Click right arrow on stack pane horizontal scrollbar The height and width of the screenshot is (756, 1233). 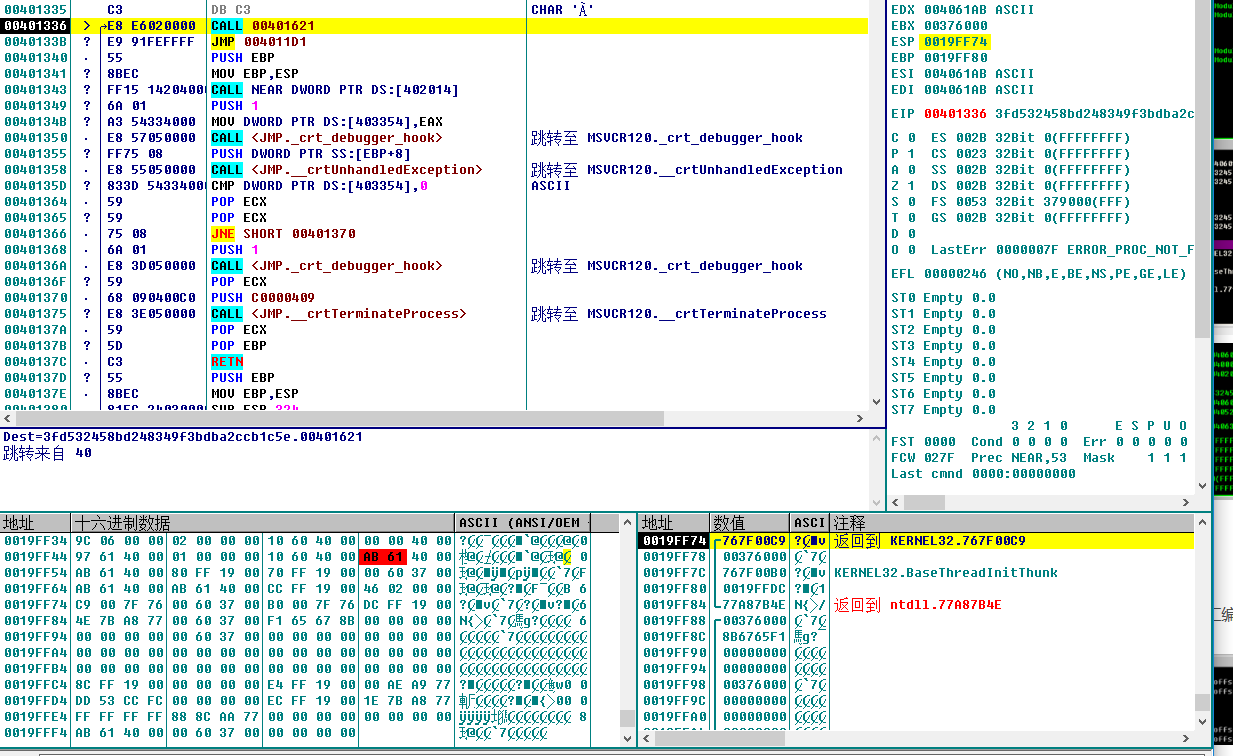1185,738
